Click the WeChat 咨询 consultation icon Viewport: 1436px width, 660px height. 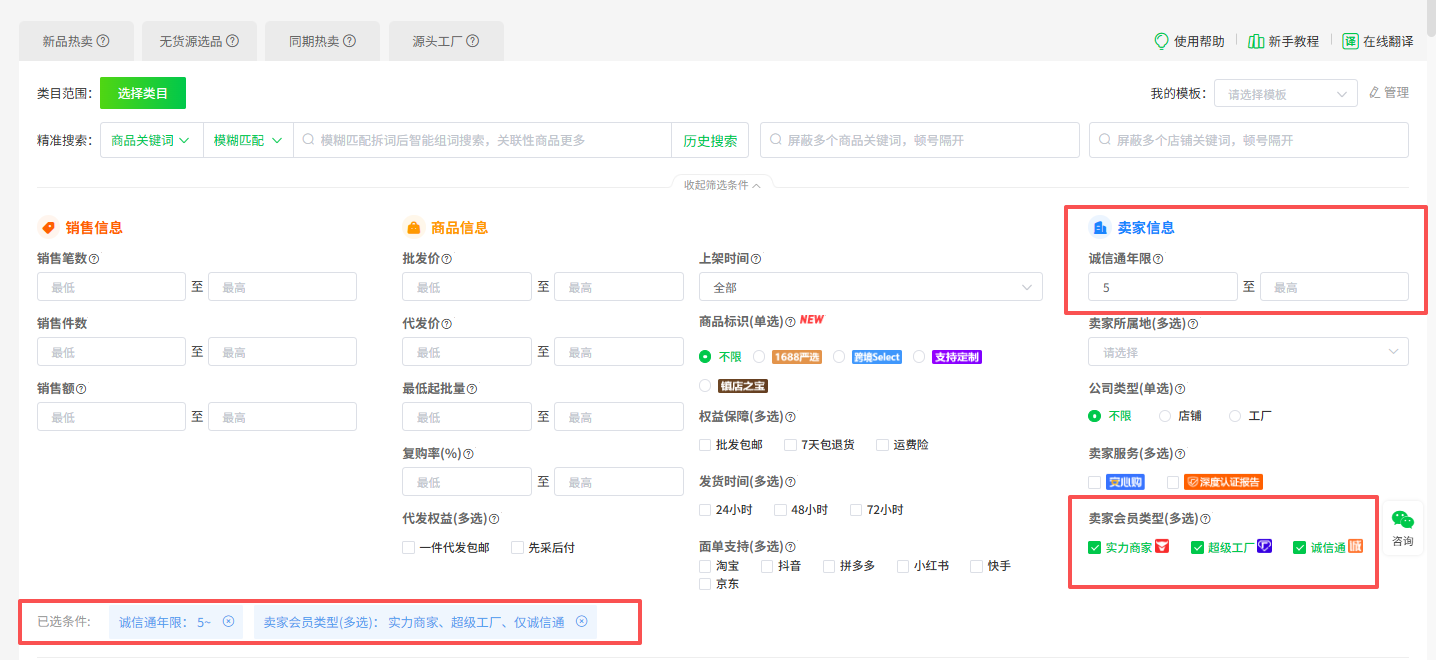[1403, 520]
